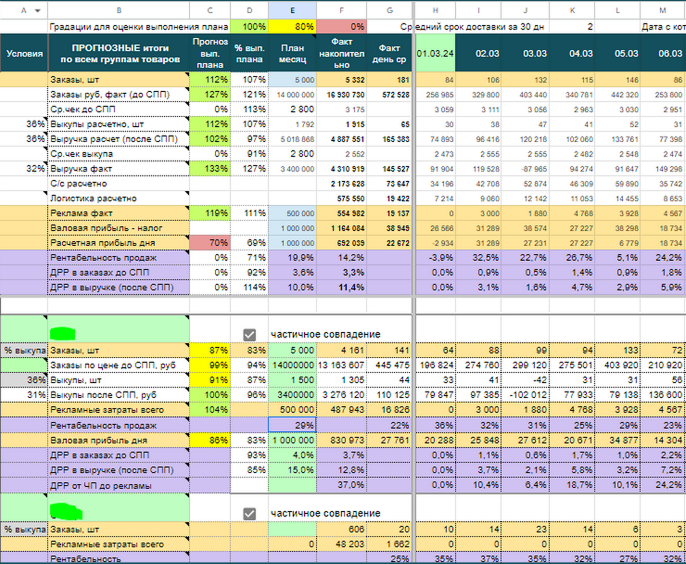
Task: Select the 01.03.24 date header cell
Action: 435,53
